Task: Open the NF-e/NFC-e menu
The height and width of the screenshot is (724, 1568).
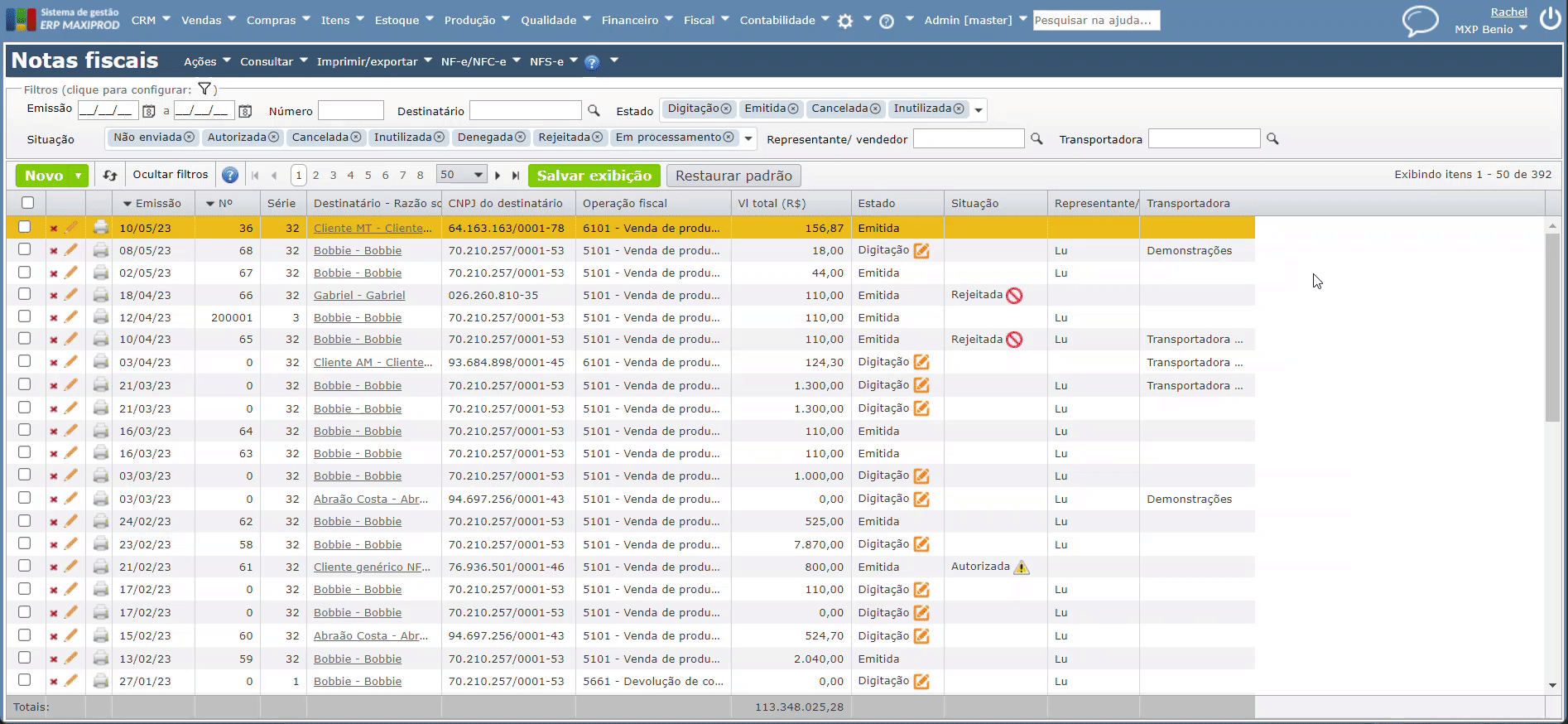Action: point(481,61)
